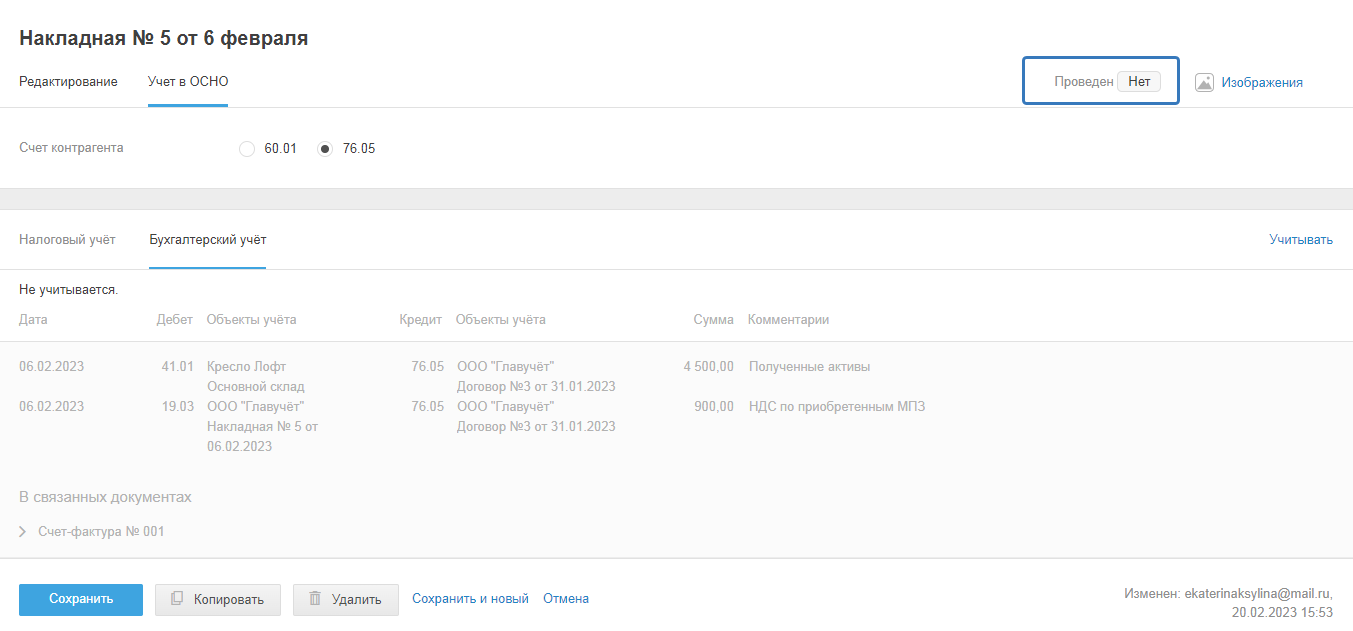Click the Полученные активы comment
Screen dimensions: 1353x631
(x=810, y=367)
